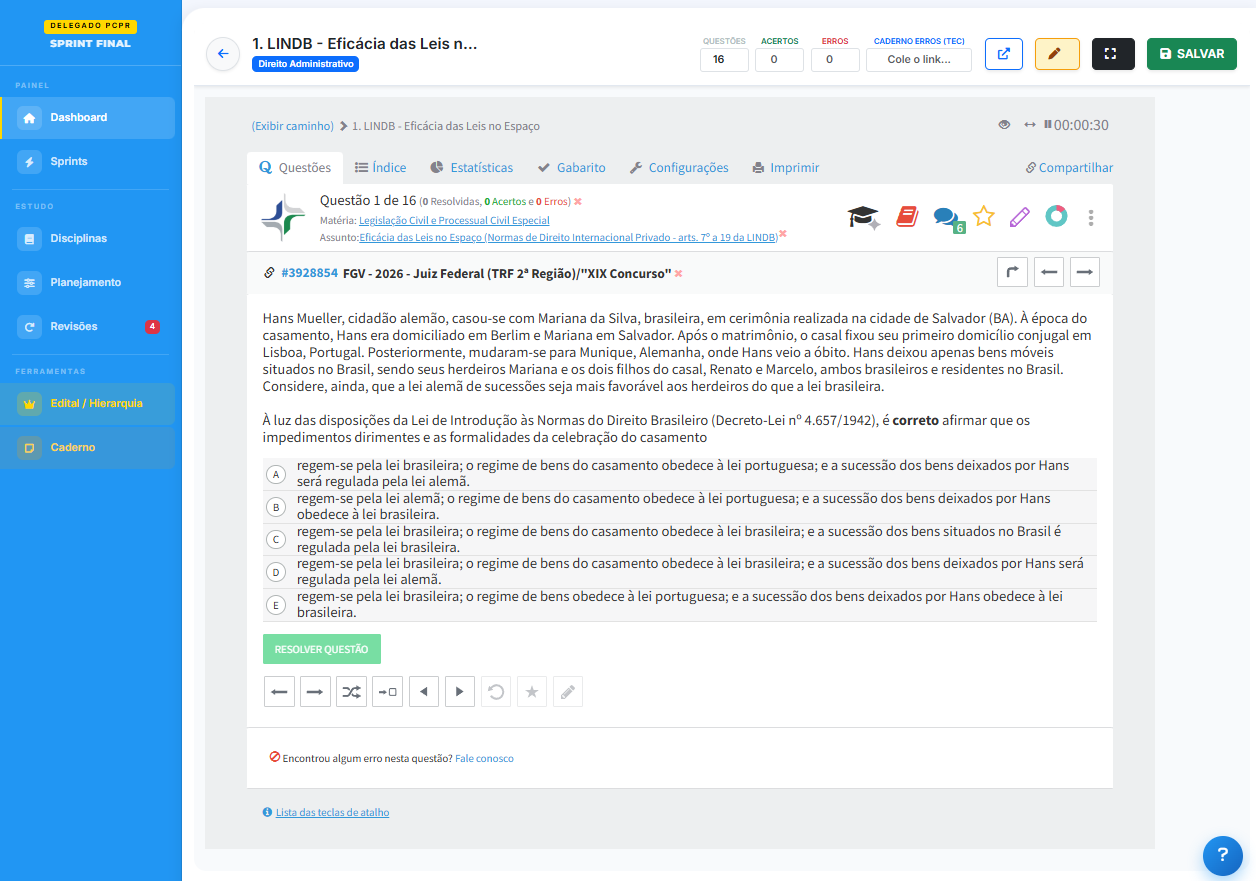Select answer option D
Screen dimensions: 1256x881
pyautogui.click(x=276, y=572)
